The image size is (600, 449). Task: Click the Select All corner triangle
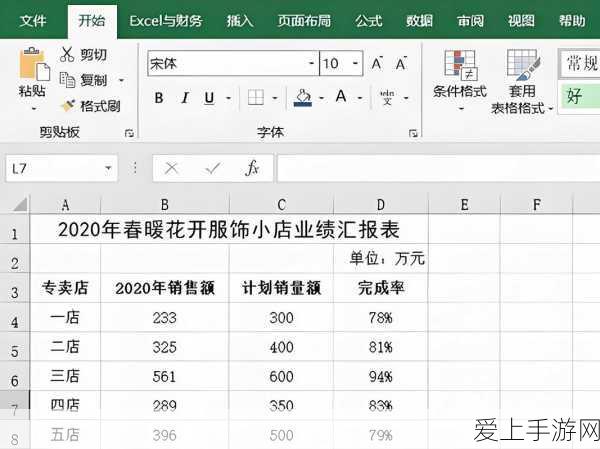[x=19, y=204]
